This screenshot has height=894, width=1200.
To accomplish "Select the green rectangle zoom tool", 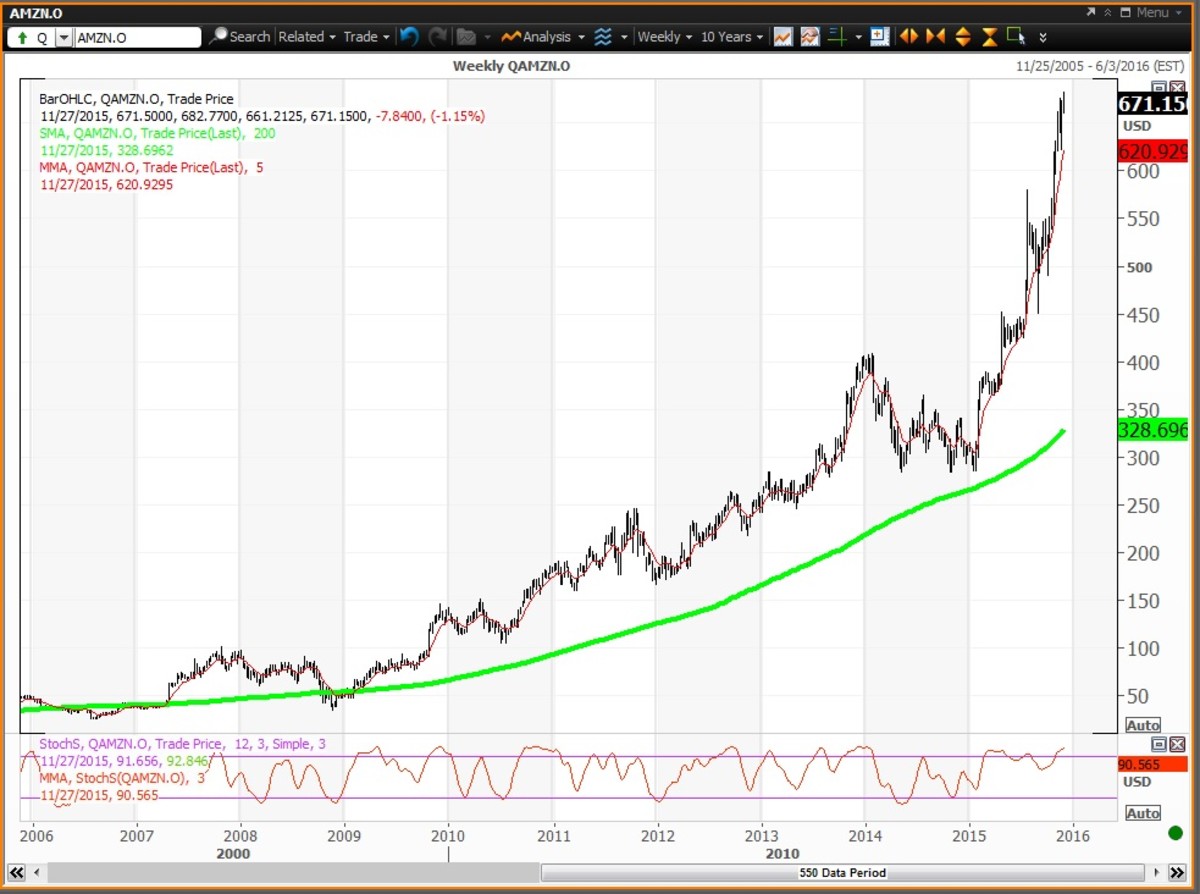I will [1016, 37].
